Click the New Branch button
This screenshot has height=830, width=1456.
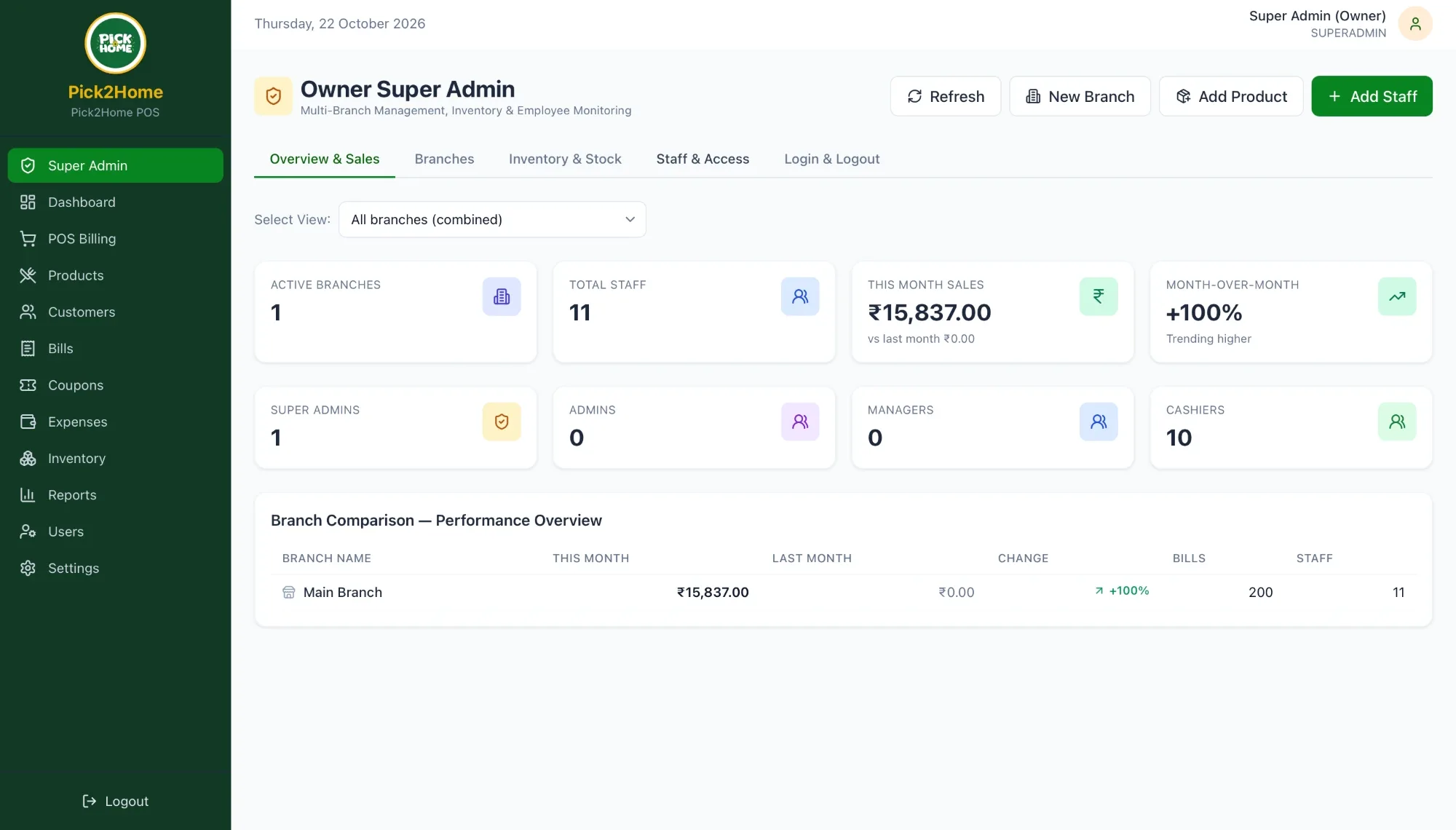[1080, 96]
